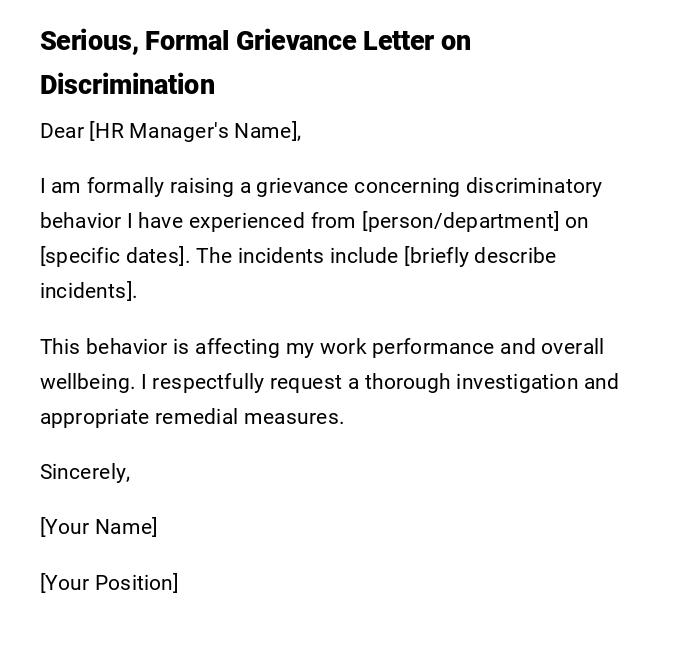Image resolution: width=700 pixels, height=645 pixels.
Task: Click the word "wellbeing"
Action: [x=86, y=382]
